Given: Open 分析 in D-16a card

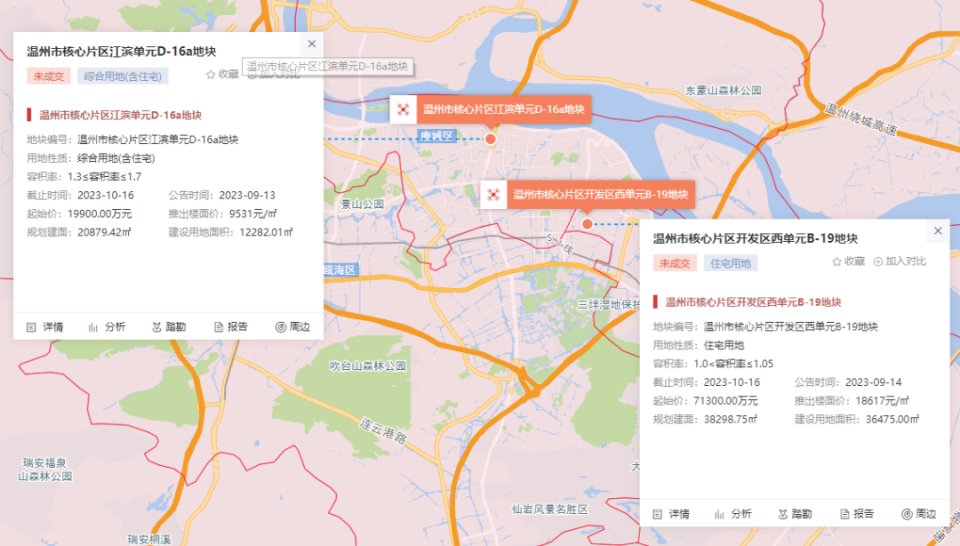Looking at the screenshot, I should [107, 327].
